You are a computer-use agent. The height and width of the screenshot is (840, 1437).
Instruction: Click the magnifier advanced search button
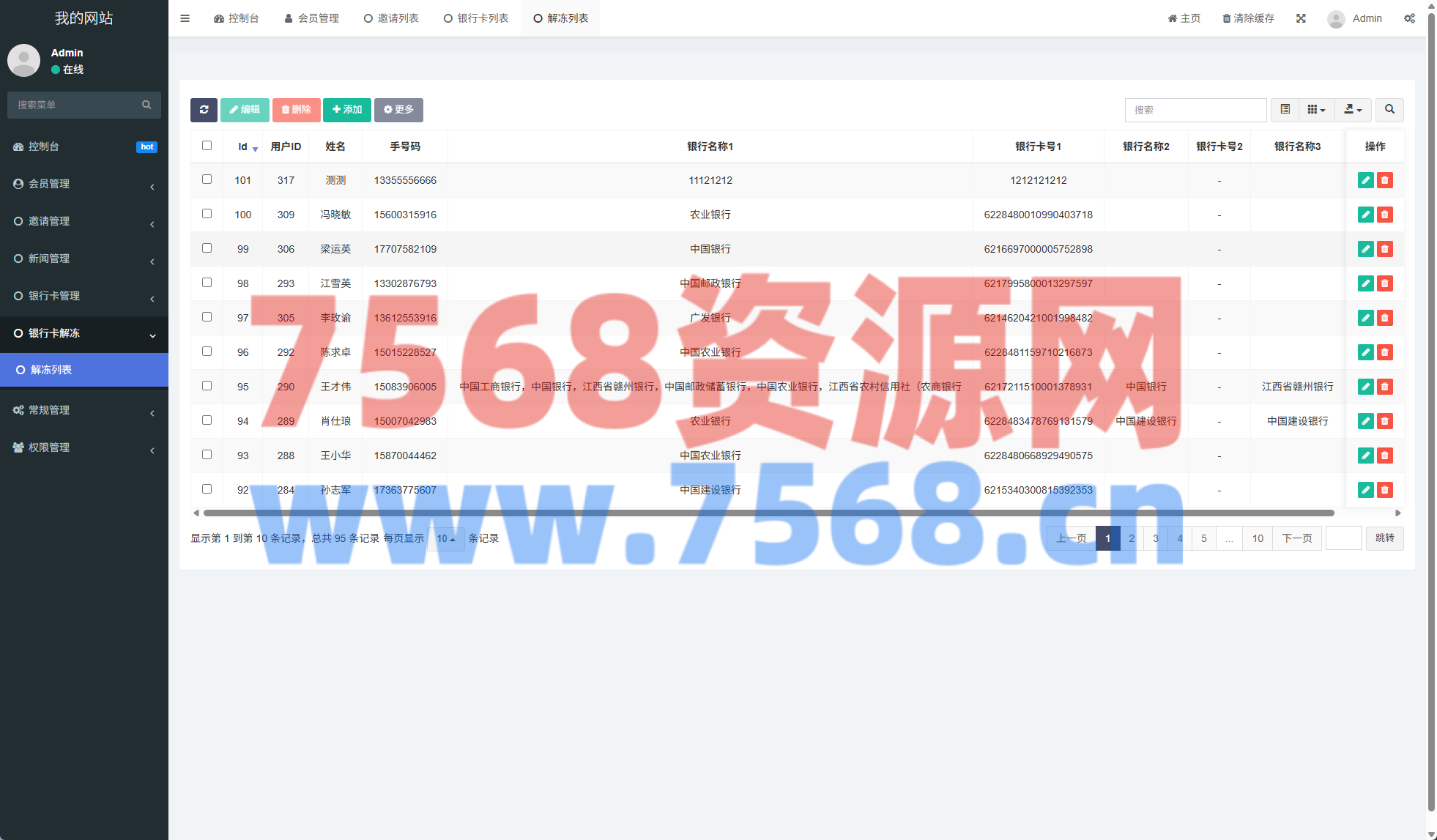pyautogui.click(x=1389, y=110)
